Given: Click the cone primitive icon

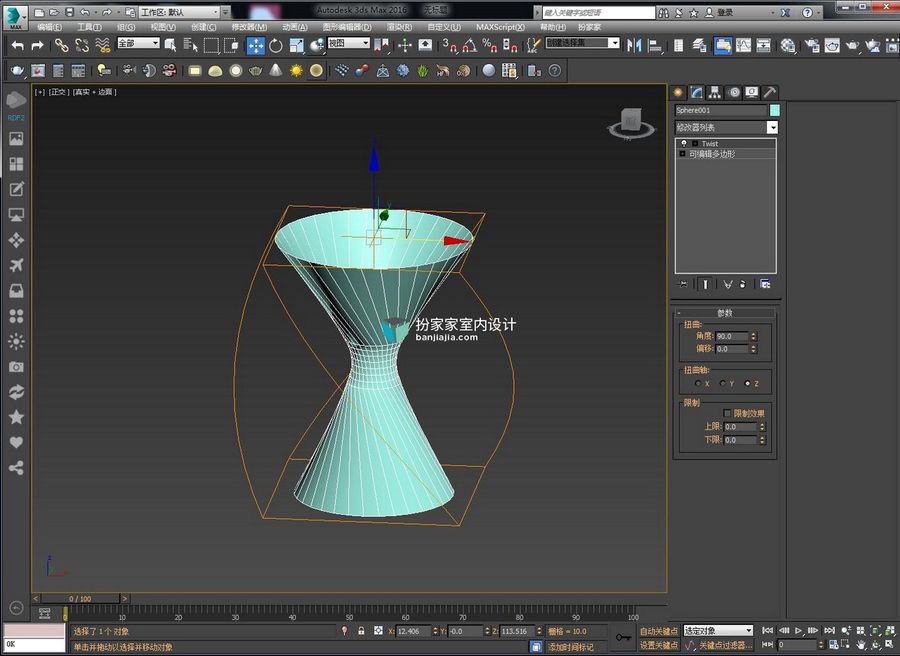Looking at the screenshot, I should [276, 71].
